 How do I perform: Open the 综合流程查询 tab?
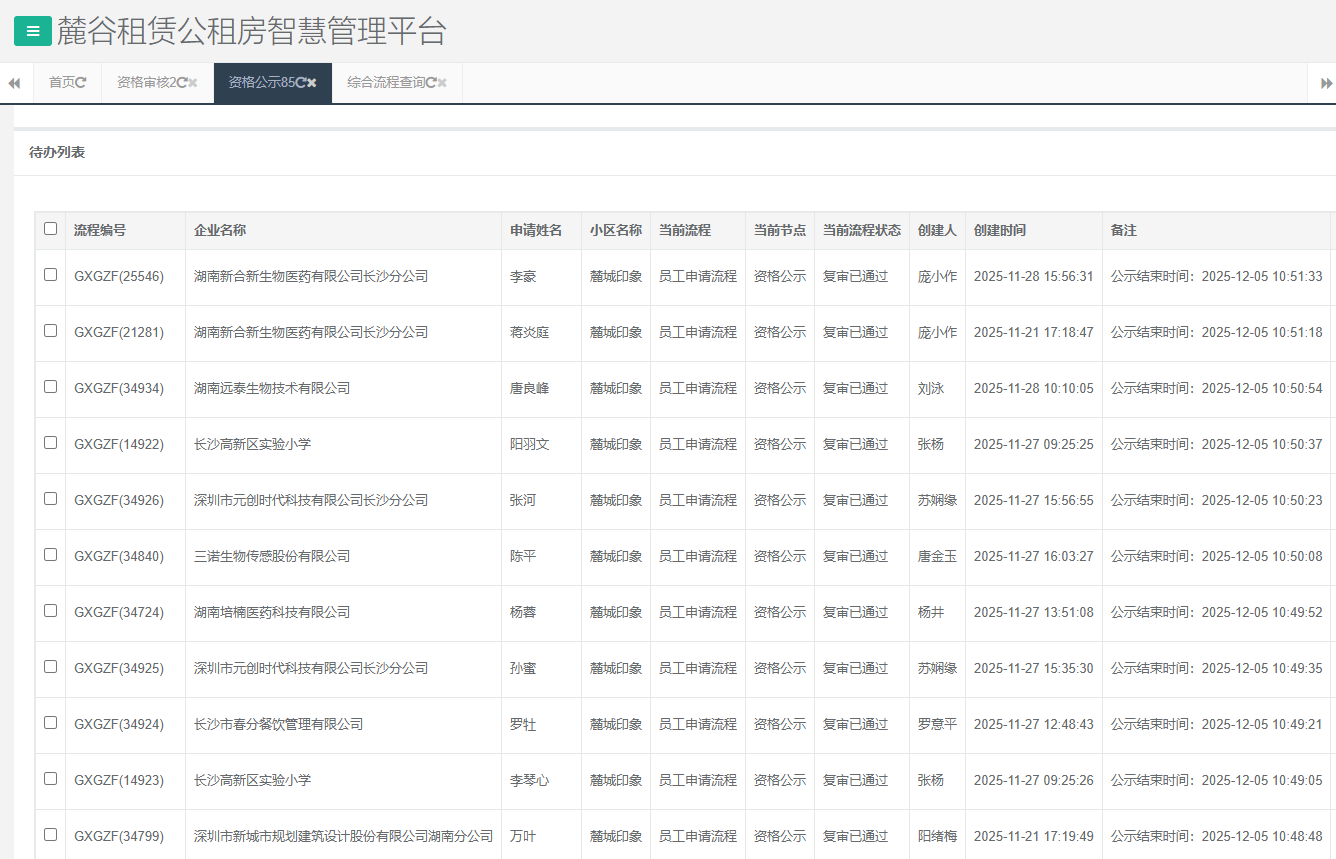coord(385,83)
